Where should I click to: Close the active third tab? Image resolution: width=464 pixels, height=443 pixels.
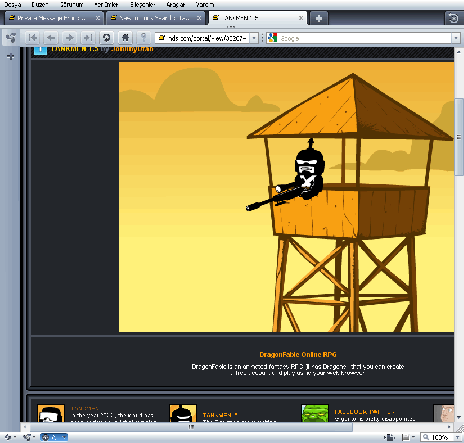[x=301, y=18]
